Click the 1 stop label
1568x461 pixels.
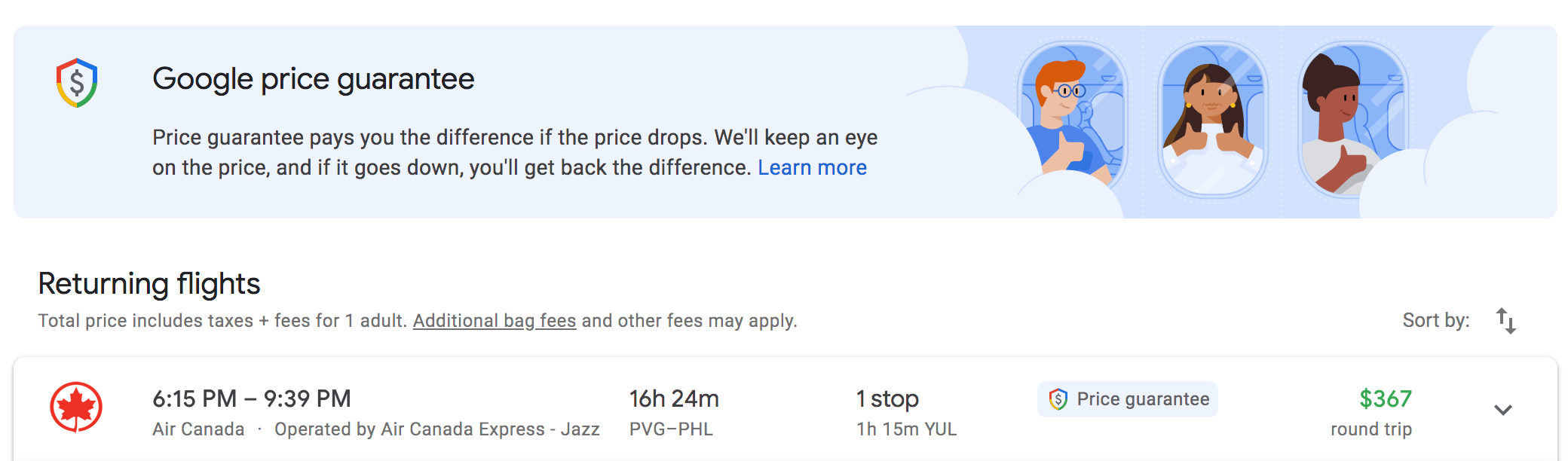(887, 398)
